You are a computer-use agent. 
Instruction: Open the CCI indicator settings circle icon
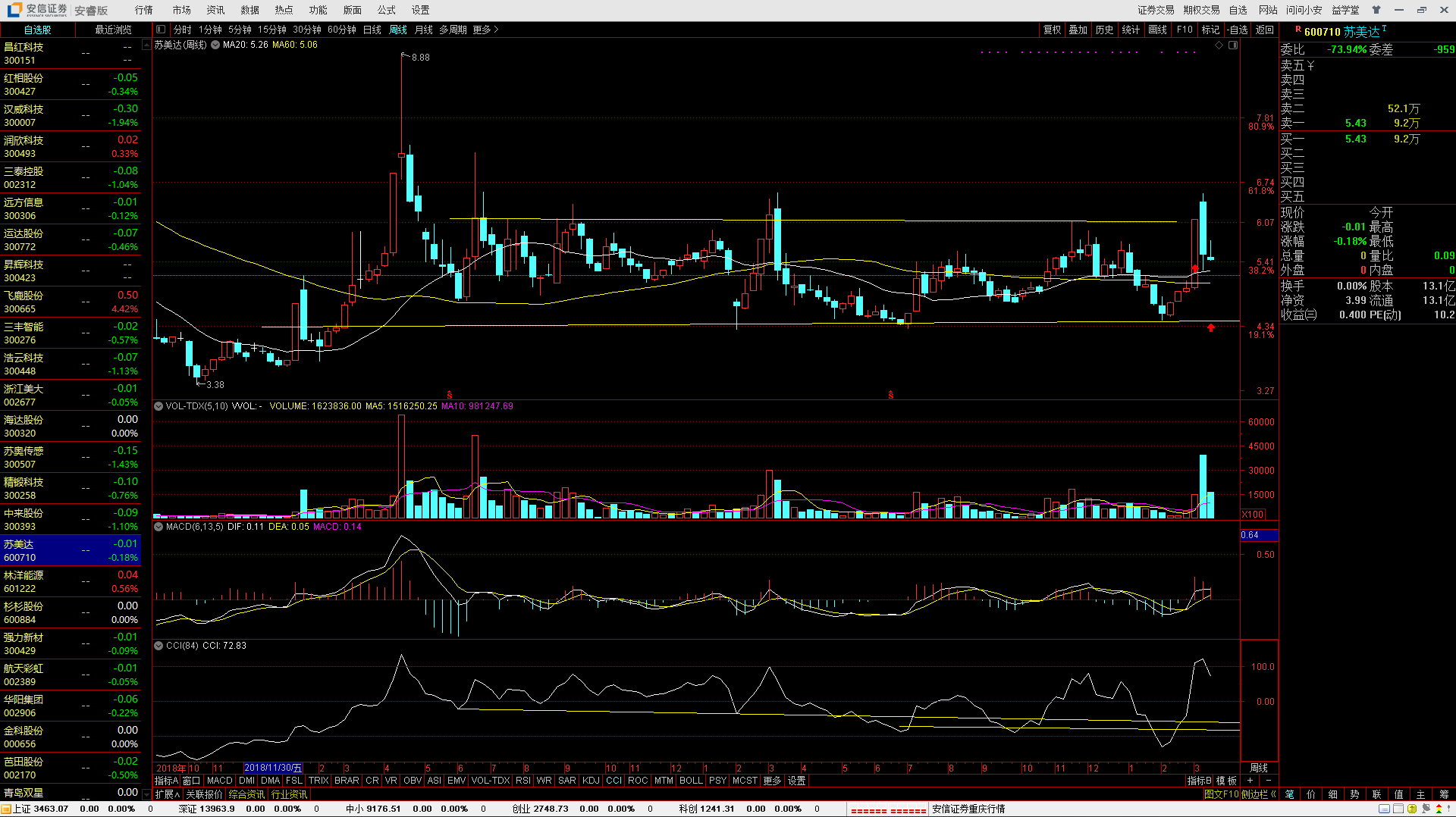(158, 646)
